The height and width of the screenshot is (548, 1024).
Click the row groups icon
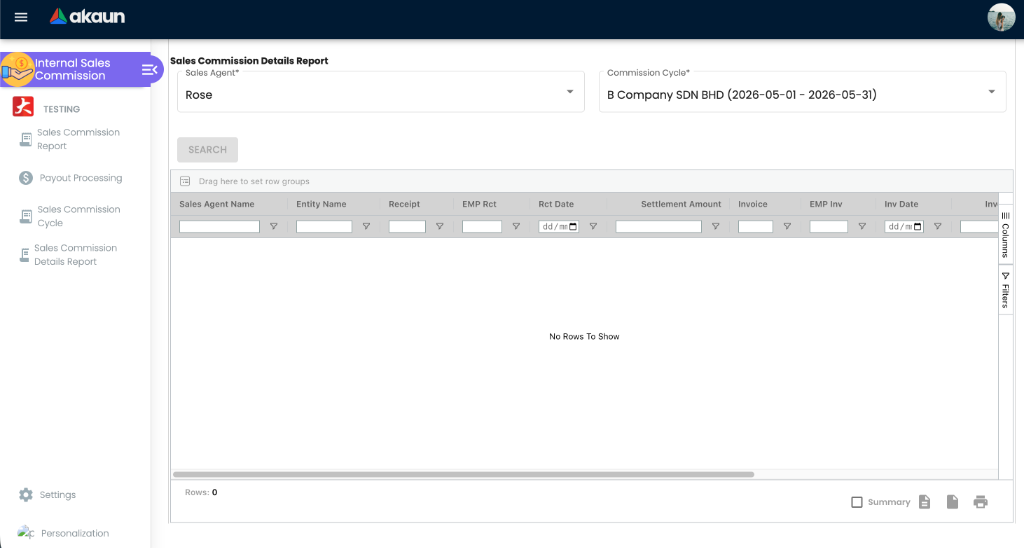[185, 181]
